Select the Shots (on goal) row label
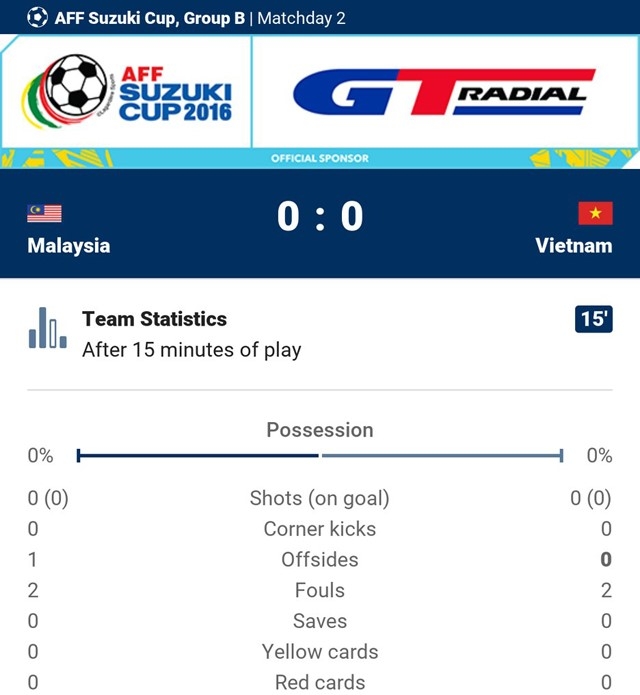 [320, 498]
